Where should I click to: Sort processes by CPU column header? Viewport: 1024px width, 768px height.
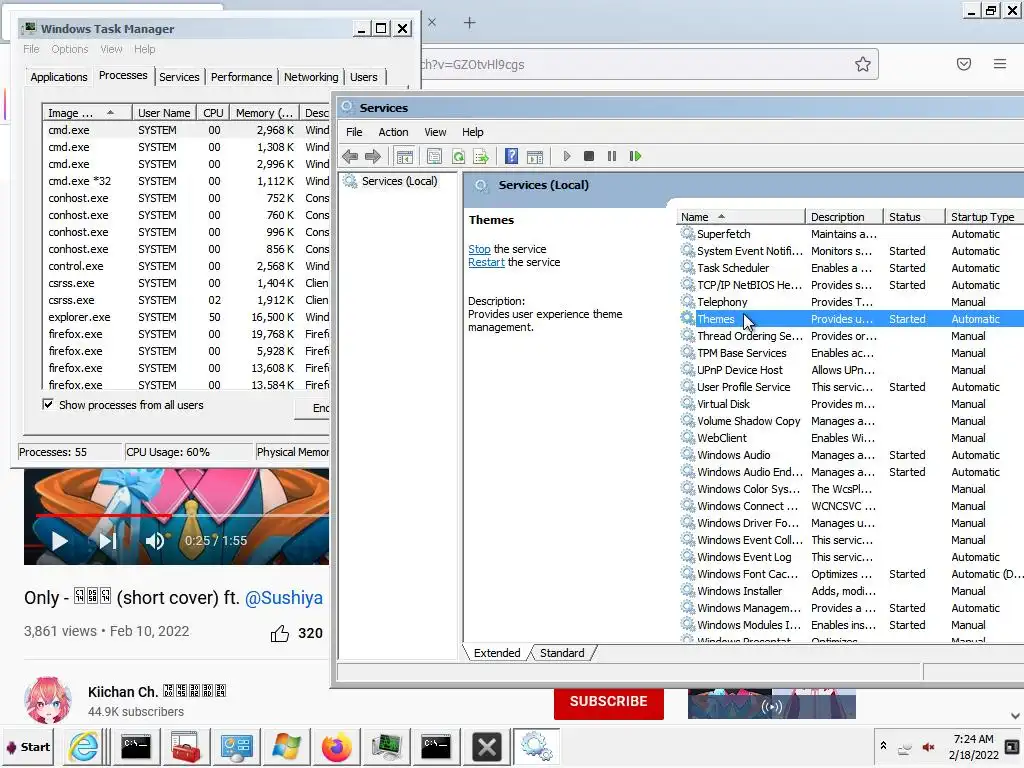[x=214, y=113]
